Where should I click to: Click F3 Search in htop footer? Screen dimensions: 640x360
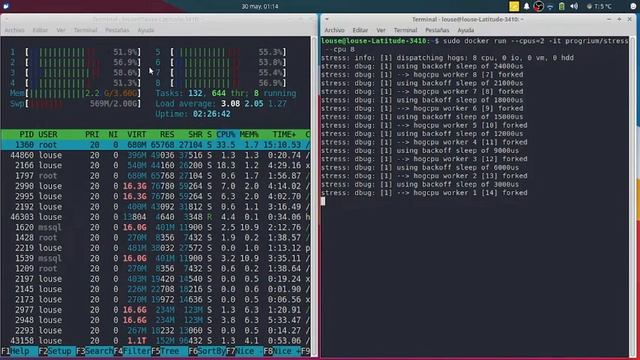click(94, 351)
